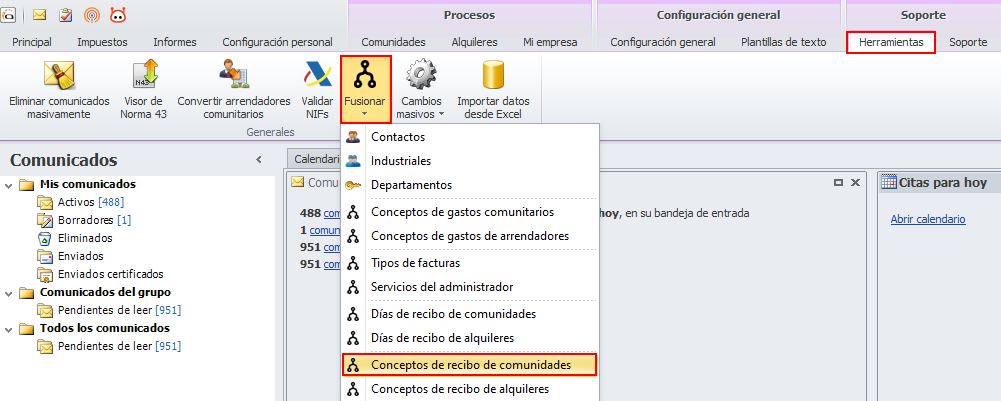
Task: Click the Citas para hoy calendar icon
Action: (888, 183)
